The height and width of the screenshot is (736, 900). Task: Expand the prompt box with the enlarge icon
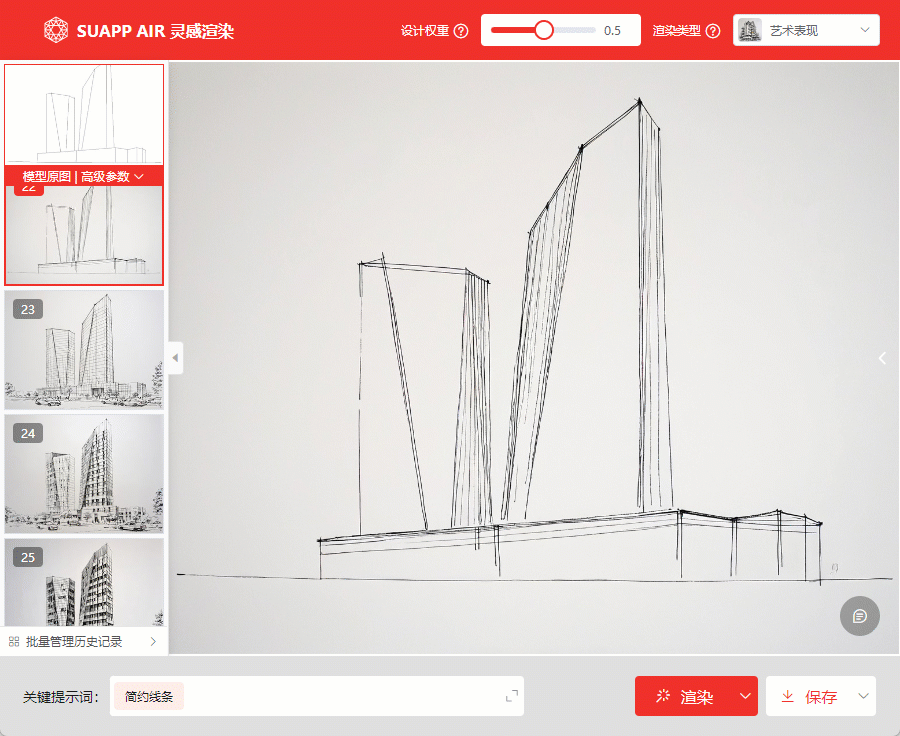(511, 696)
